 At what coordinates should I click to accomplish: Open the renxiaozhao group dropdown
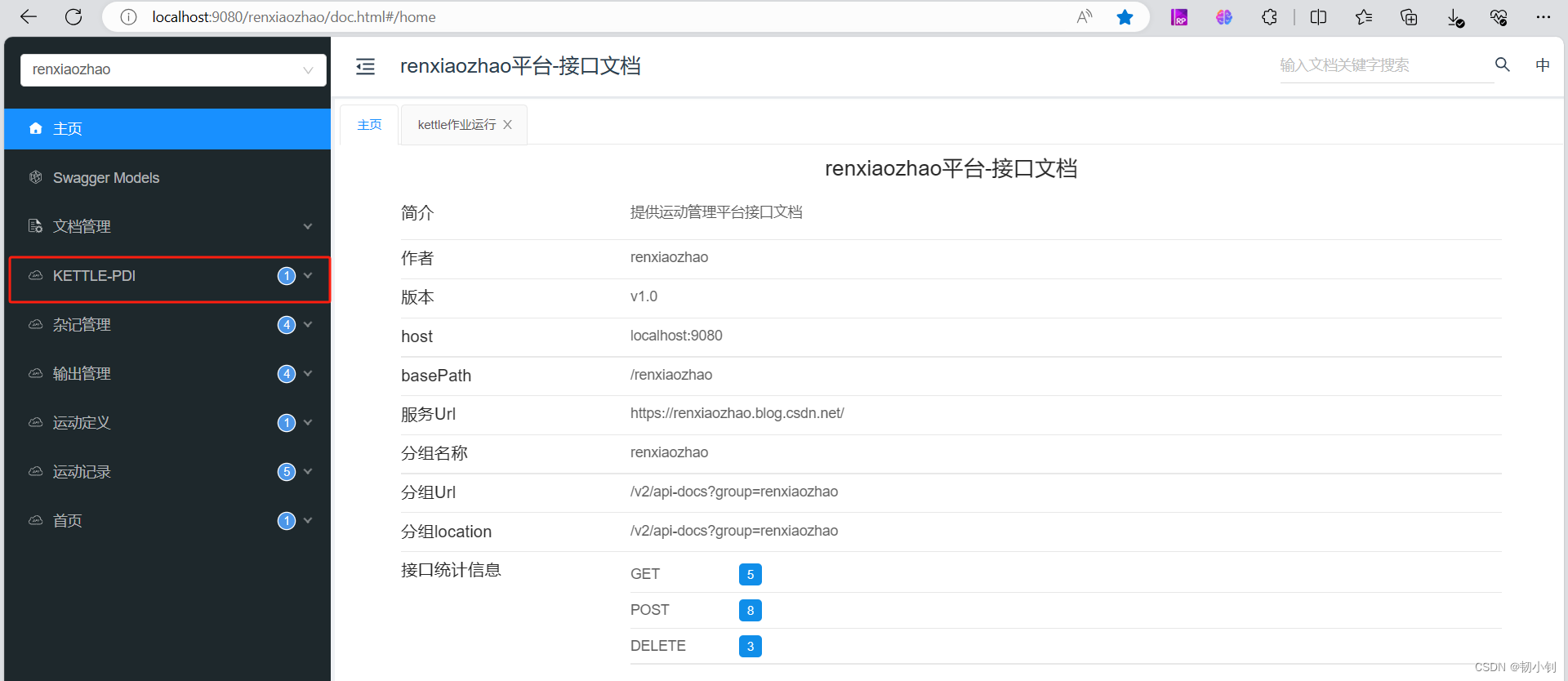(x=173, y=69)
